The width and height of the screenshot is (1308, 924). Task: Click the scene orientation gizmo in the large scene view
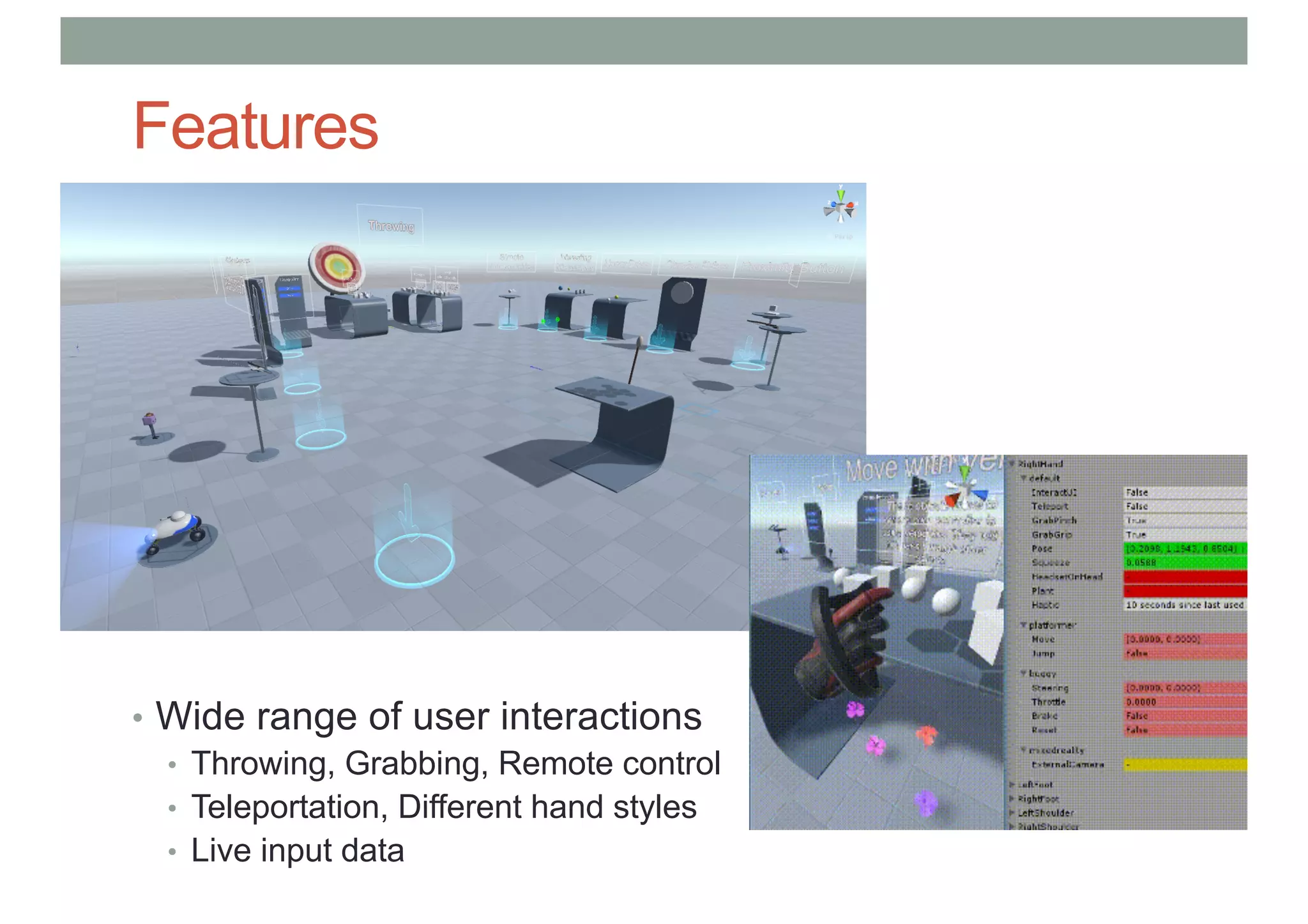(840, 205)
